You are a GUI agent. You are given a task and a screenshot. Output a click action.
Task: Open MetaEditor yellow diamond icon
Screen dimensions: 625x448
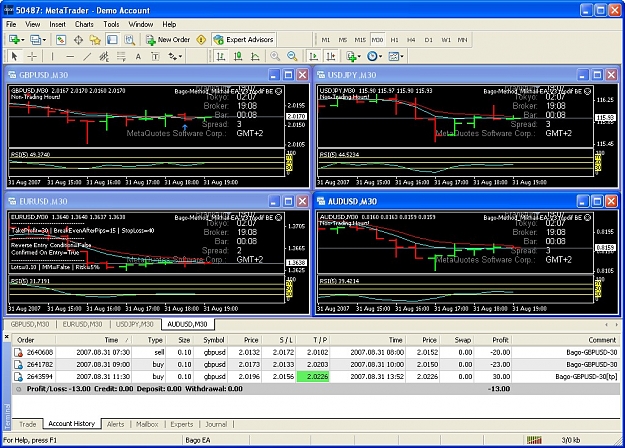click(x=201, y=40)
